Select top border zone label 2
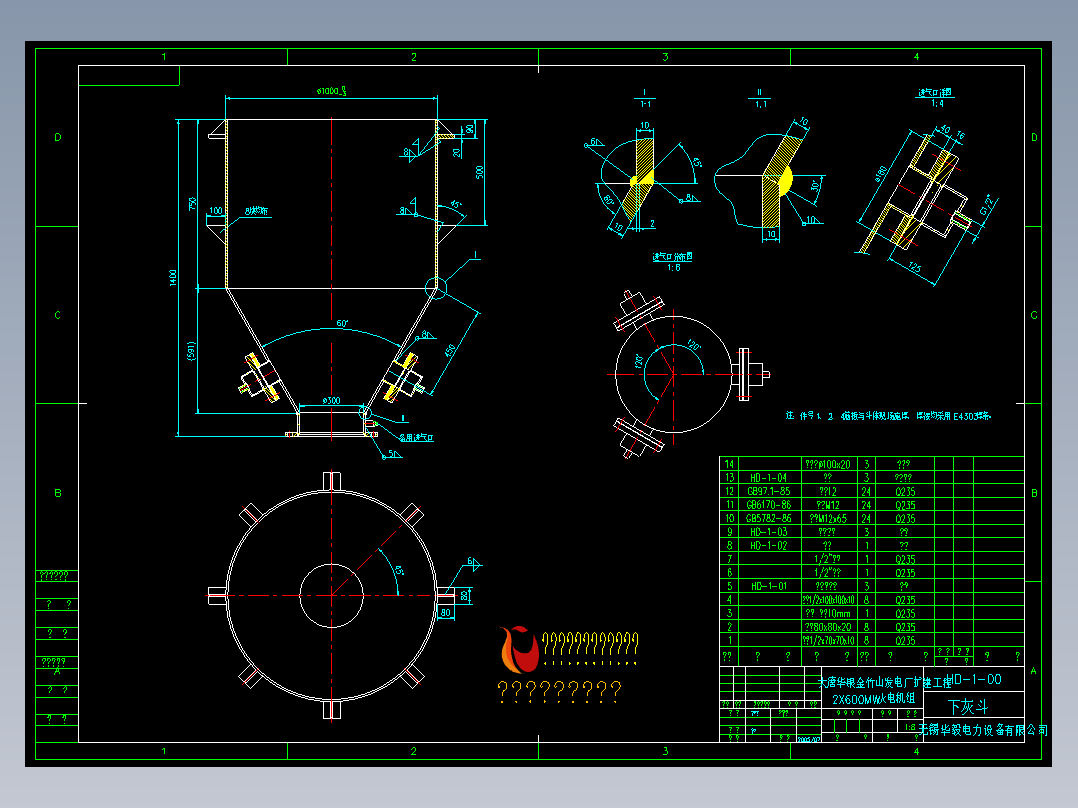 414,57
